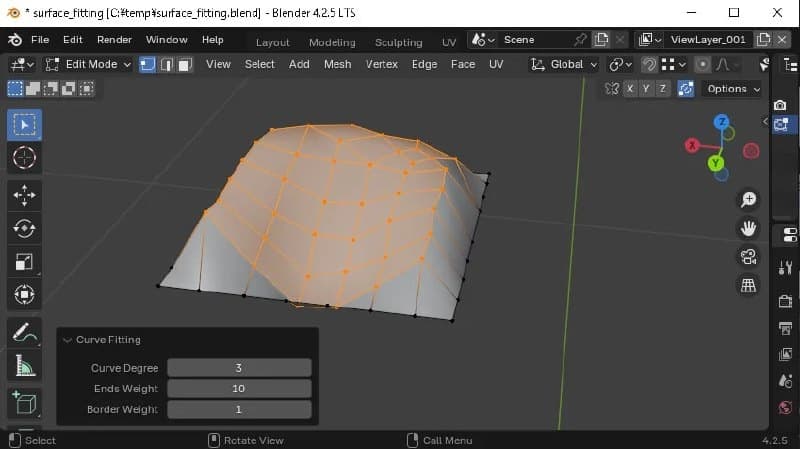This screenshot has width=800, height=449.
Task: Click the ViewLayer_001 name field
Action: 708,40
